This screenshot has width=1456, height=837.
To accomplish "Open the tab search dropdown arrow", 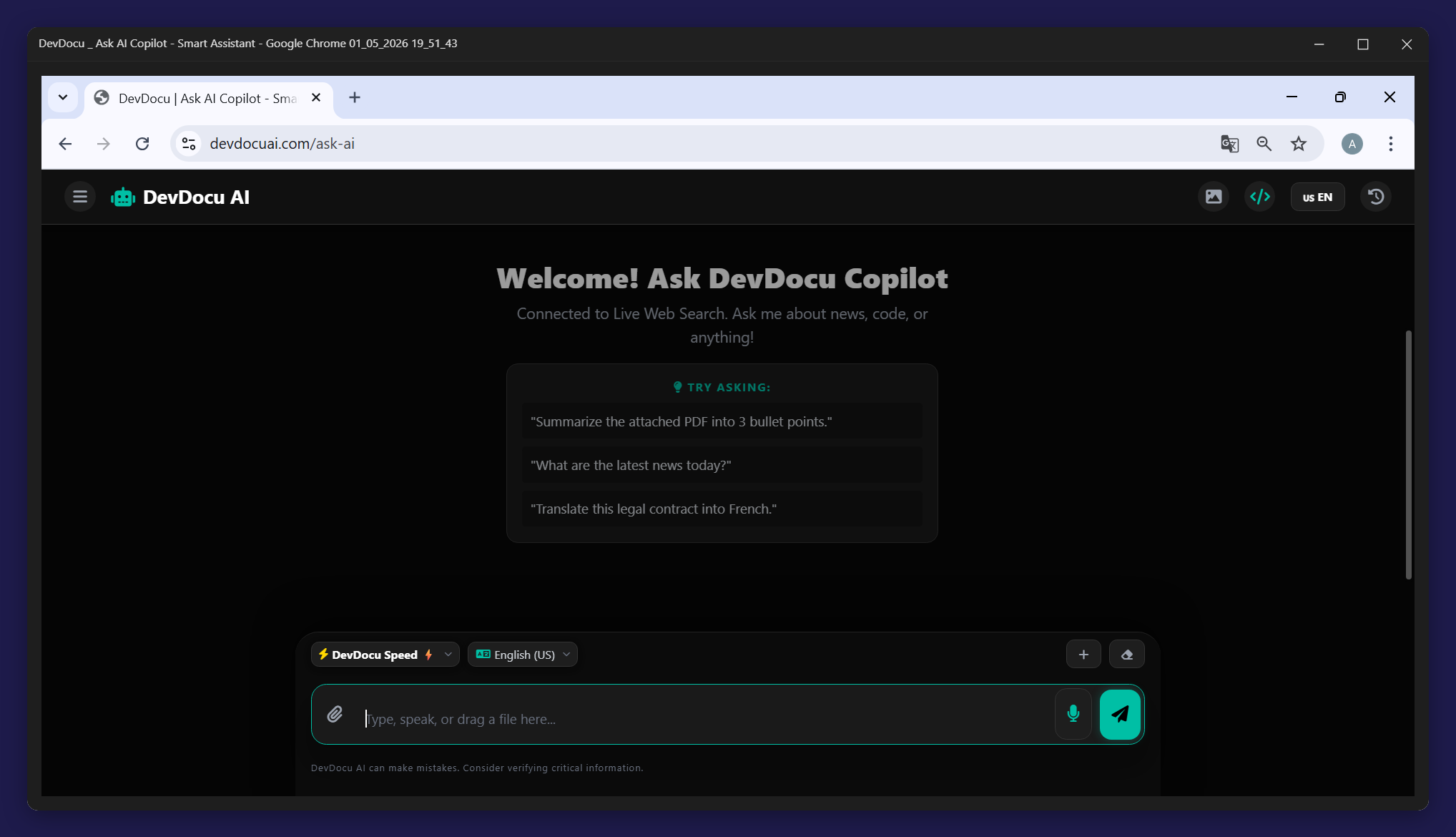I will tap(63, 97).
